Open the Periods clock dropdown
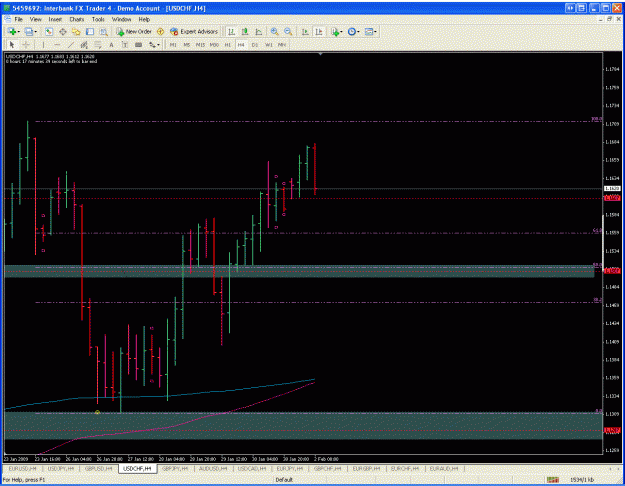 pyautogui.click(x=353, y=31)
